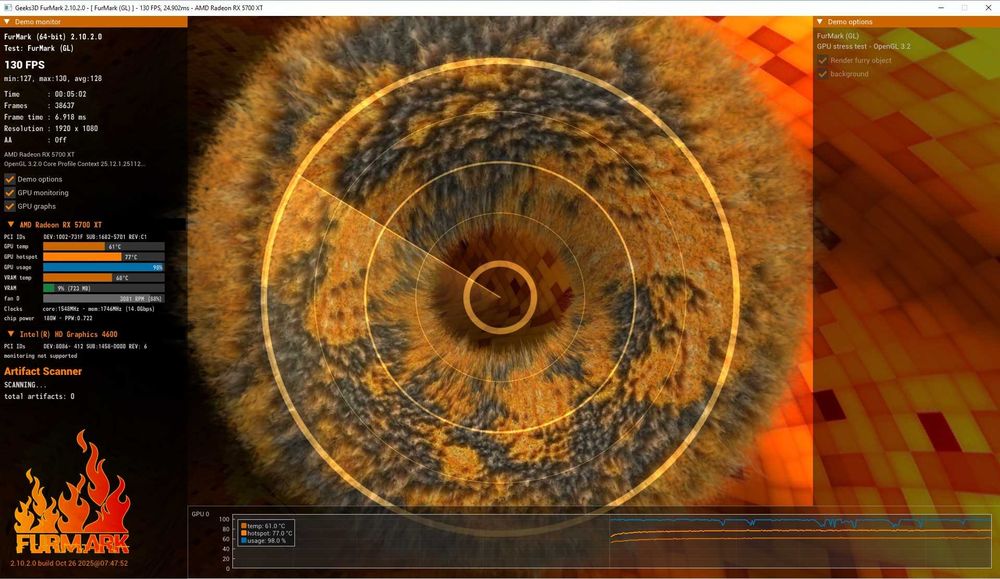Toggle the Render furry object checkbox

tap(823, 60)
